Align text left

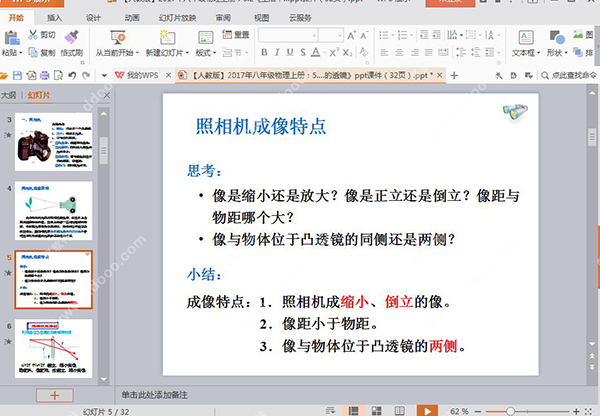pos(385,52)
